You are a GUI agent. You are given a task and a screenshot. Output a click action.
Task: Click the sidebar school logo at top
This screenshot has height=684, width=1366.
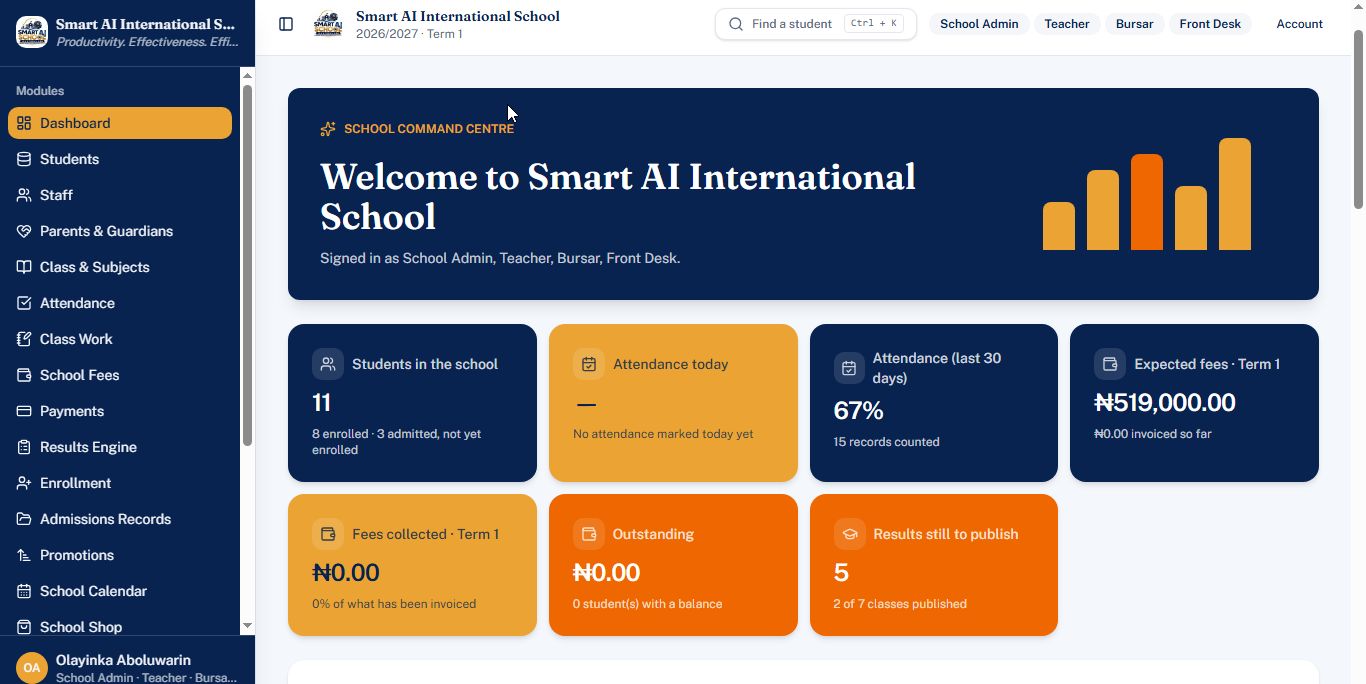pyautogui.click(x=32, y=32)
